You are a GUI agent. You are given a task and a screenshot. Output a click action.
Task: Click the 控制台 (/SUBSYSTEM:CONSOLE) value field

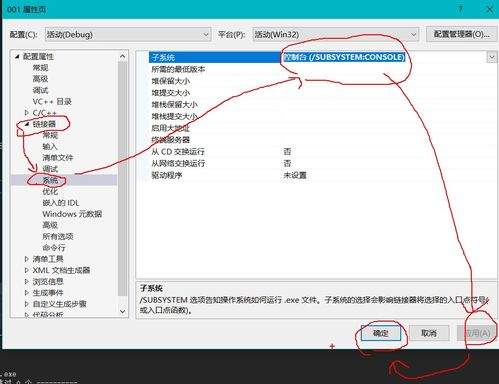(x=344, y=57)
